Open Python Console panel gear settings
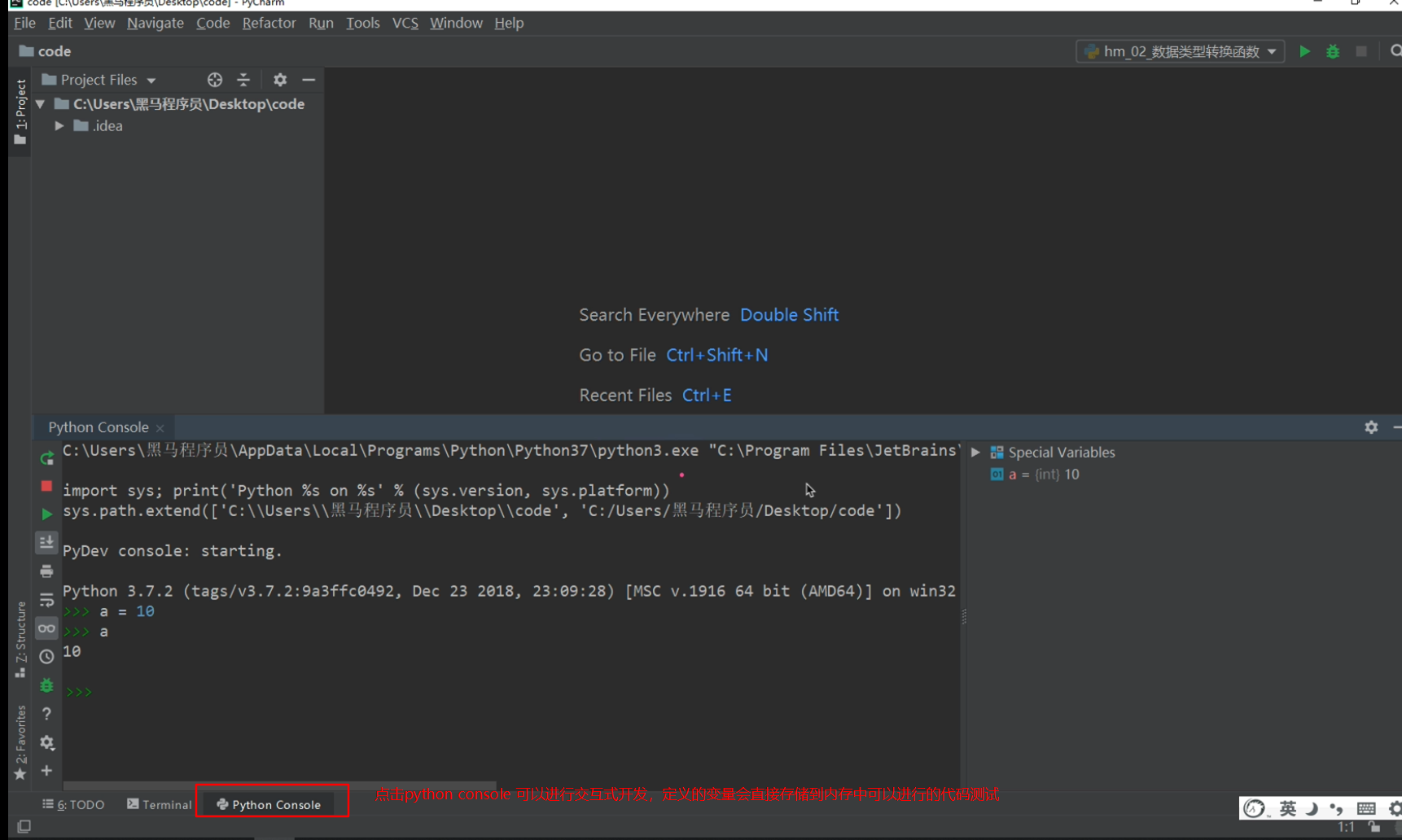1402x840 pixels. [x=1371, y=427]
